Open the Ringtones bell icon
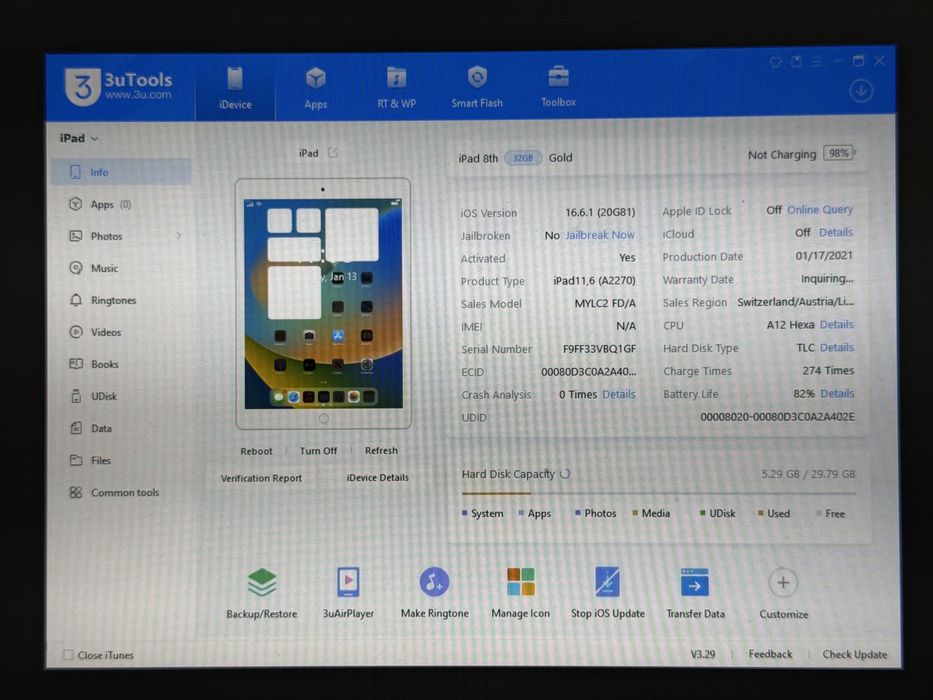Viewport: 933px width, 700px height. [x=76, y=300]
